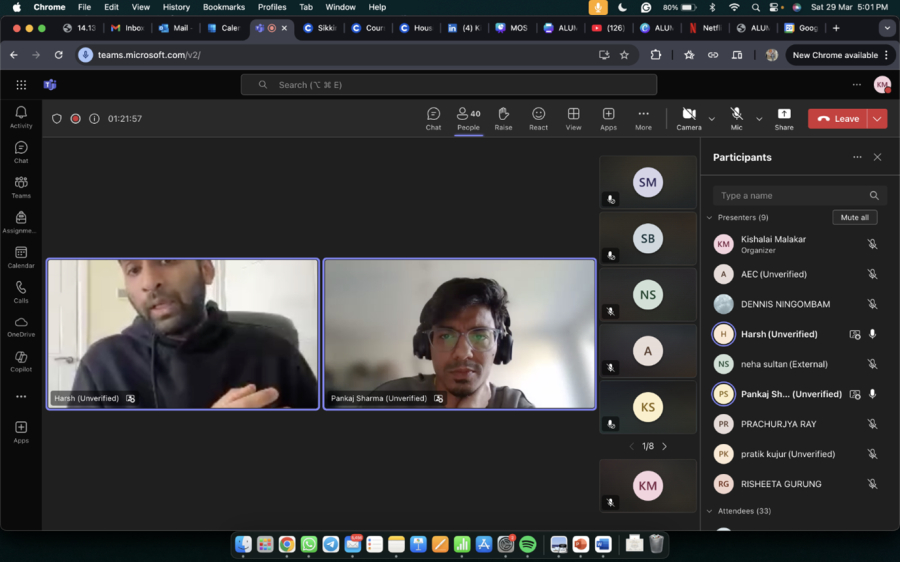Toggle the People panel with 40 participants
Viewport: 900px width, 562px height.
point(468,119)
